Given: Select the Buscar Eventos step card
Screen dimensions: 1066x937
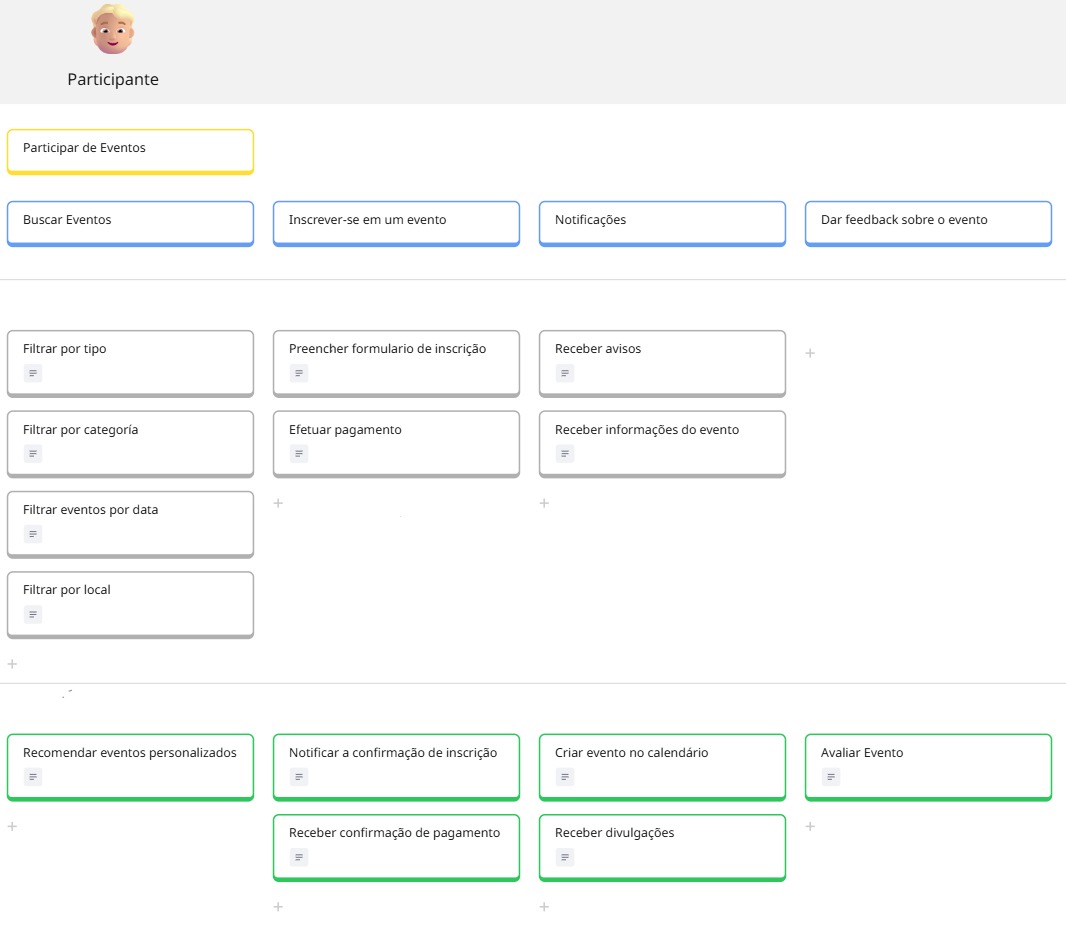Looking at the screenshot, I should tap(130, 222).
